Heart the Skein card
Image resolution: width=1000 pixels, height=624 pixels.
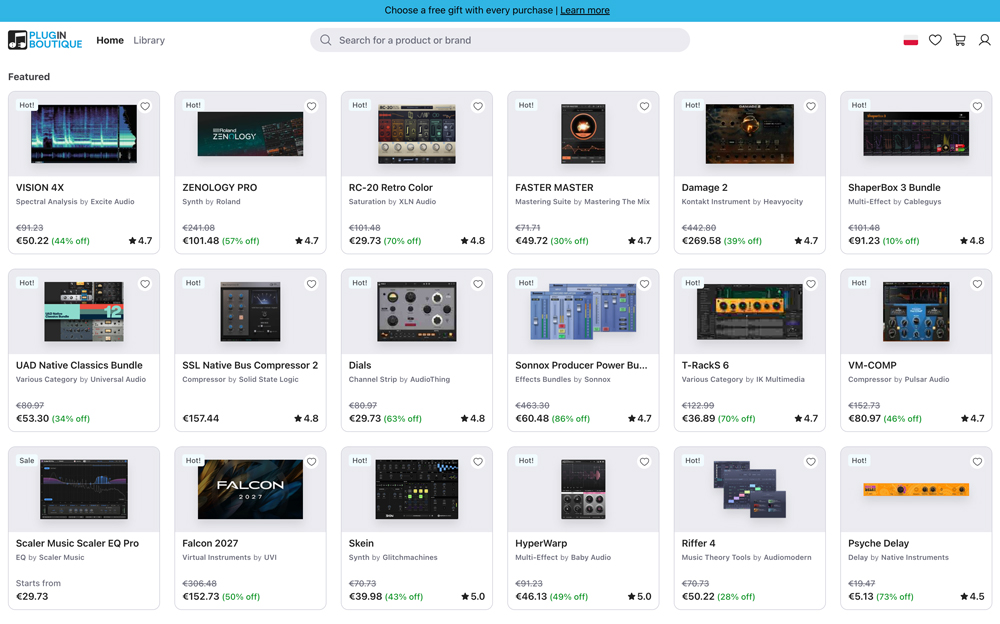tap(478, 461)
